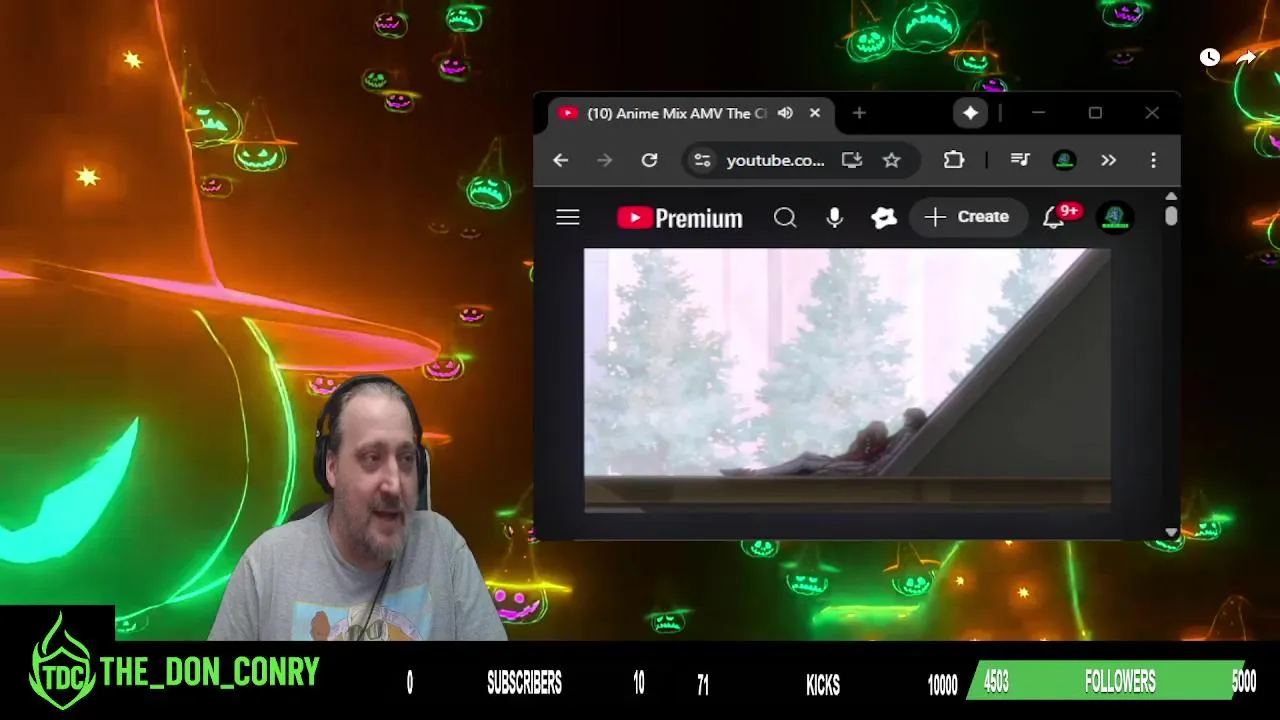This screenshot has height=720, width=1280.
Task: Maximize the browser window
Action: pos(1095,113)
